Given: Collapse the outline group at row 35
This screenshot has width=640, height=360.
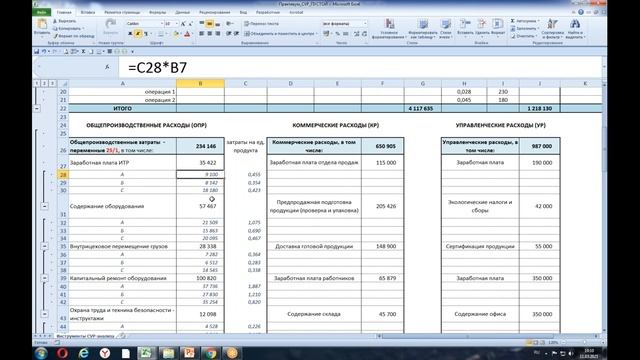Looking at the screenshot, I should coord(44,246).
